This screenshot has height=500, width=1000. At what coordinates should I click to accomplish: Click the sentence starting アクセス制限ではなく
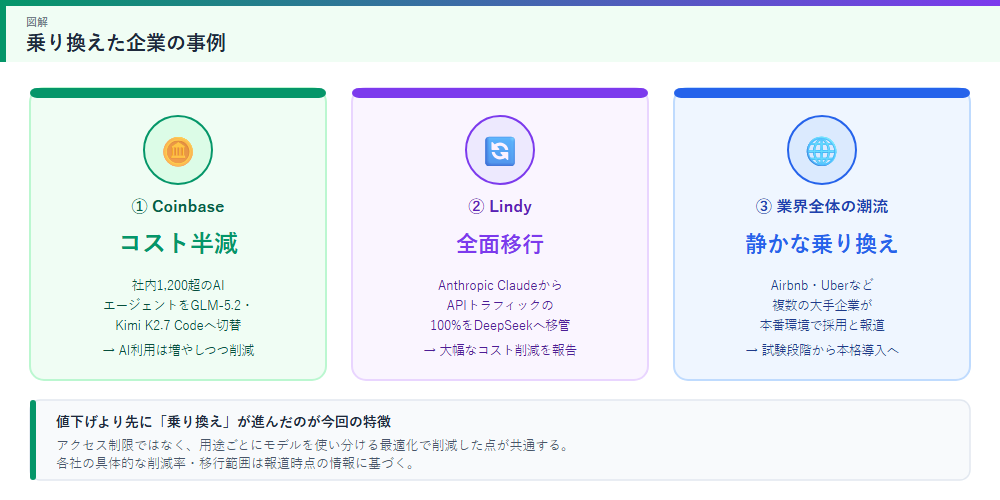[x=312, y=445]
